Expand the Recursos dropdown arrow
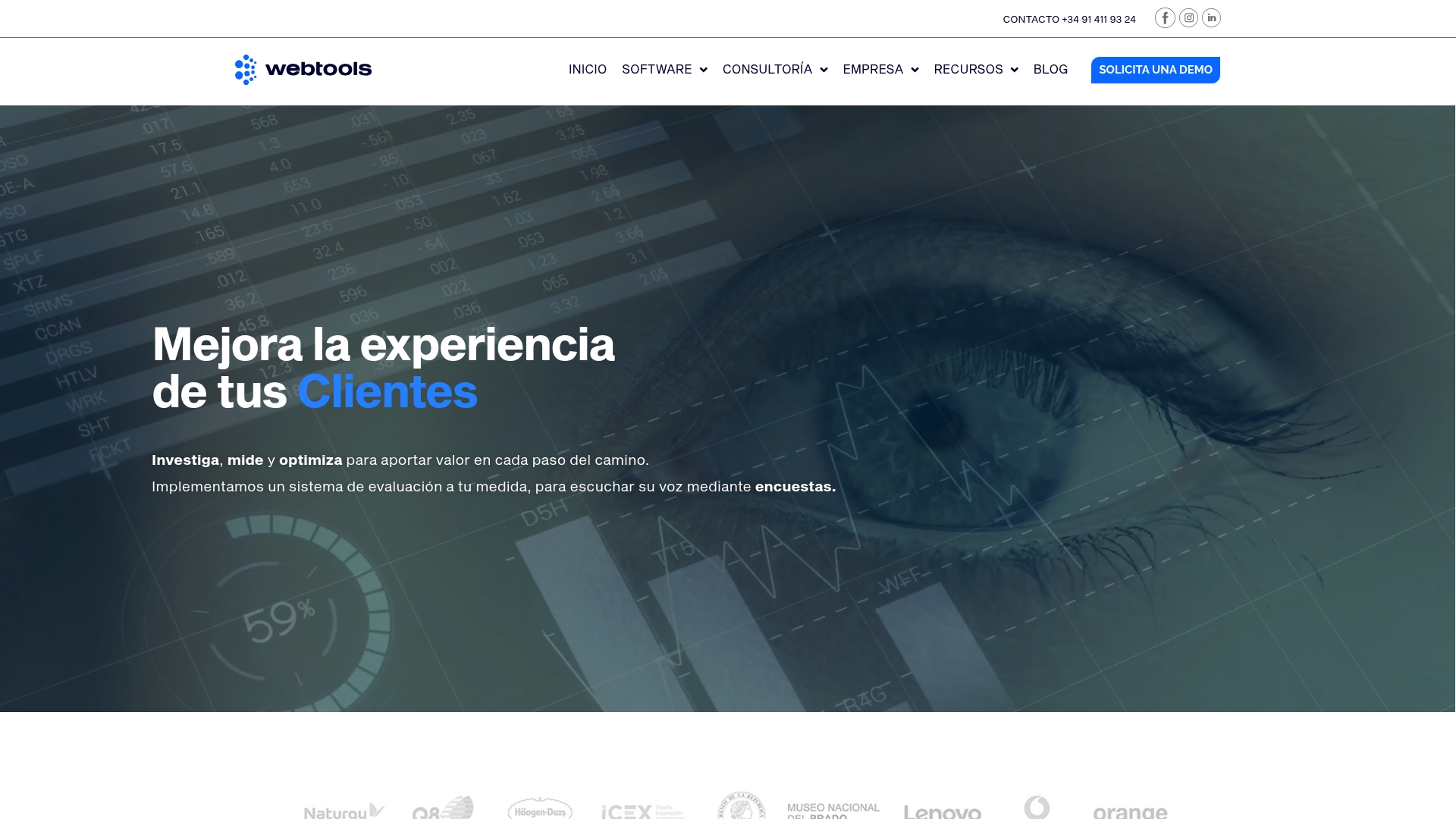 (x=1014, y=70)
